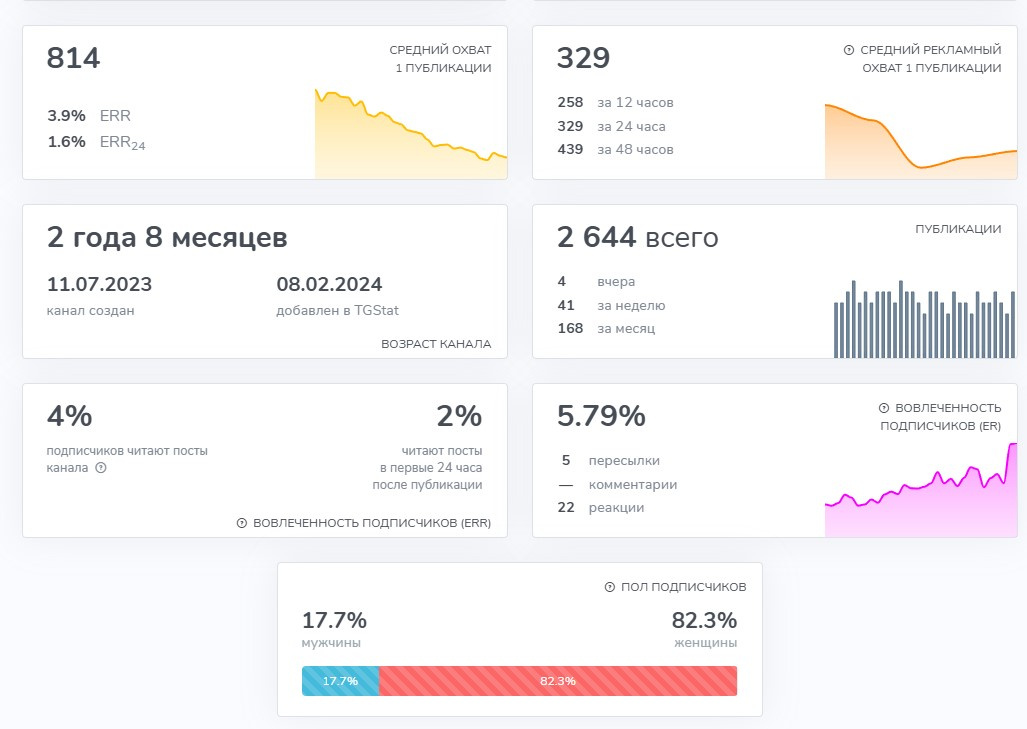Click 'читают посты в первые 24 часа' caption
The width and height of the screenshot is (1027, 729).
[428, 468]
